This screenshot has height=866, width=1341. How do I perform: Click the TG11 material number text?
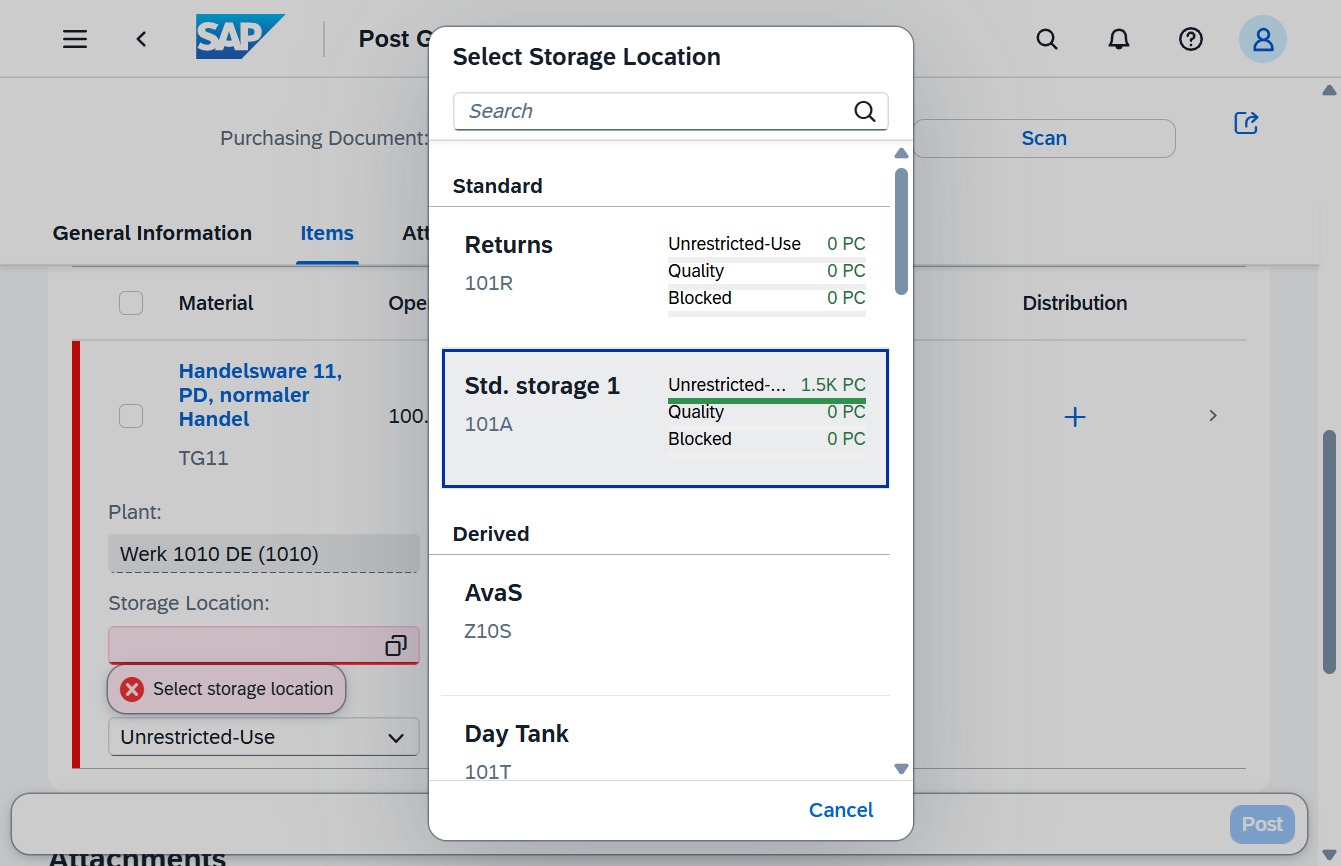coord(203,459)
